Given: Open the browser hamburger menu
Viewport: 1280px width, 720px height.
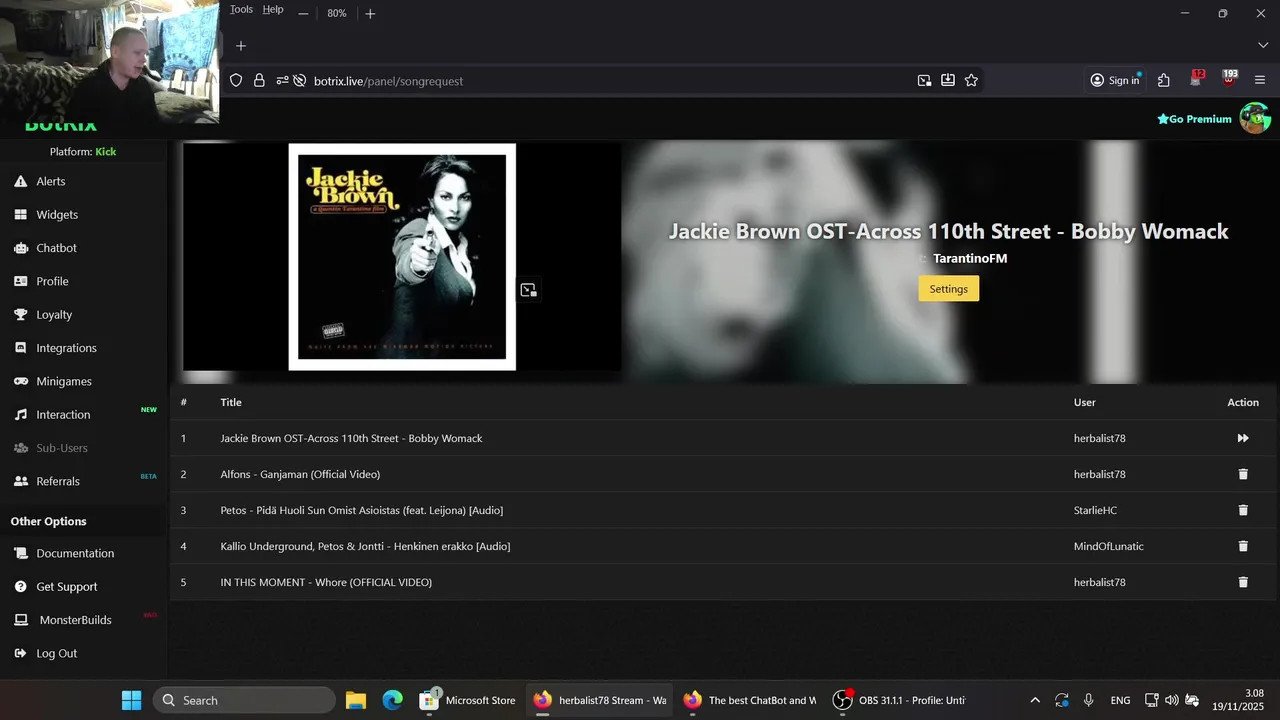Looking at the screenshot, I should tap(1260, 81).
